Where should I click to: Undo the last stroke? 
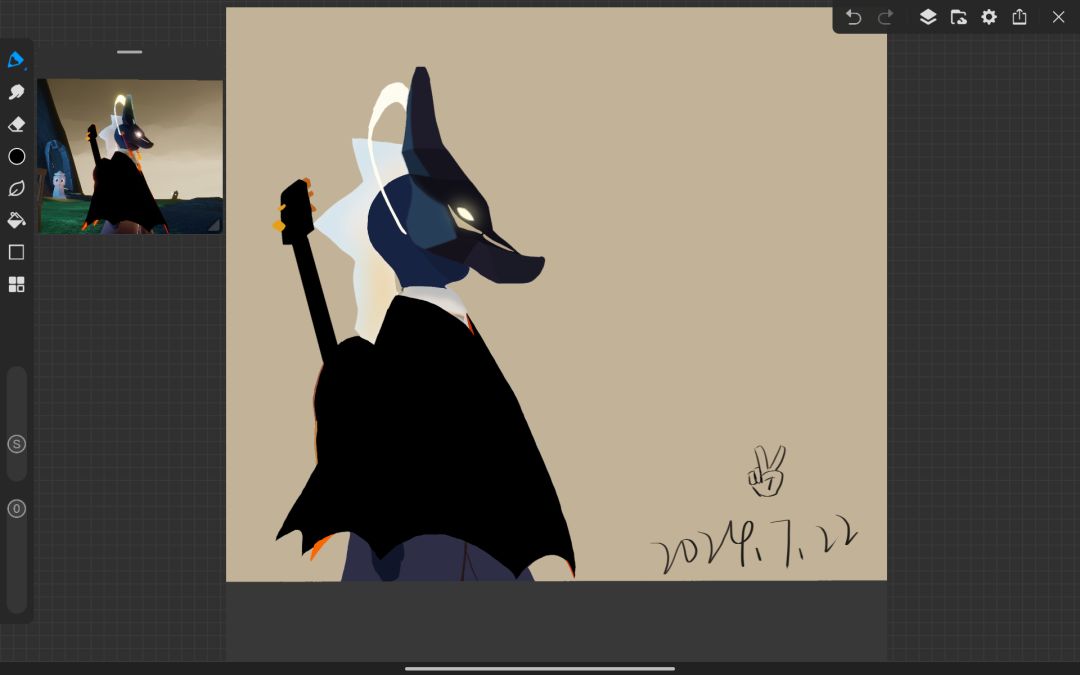click(x=853, y=17)
